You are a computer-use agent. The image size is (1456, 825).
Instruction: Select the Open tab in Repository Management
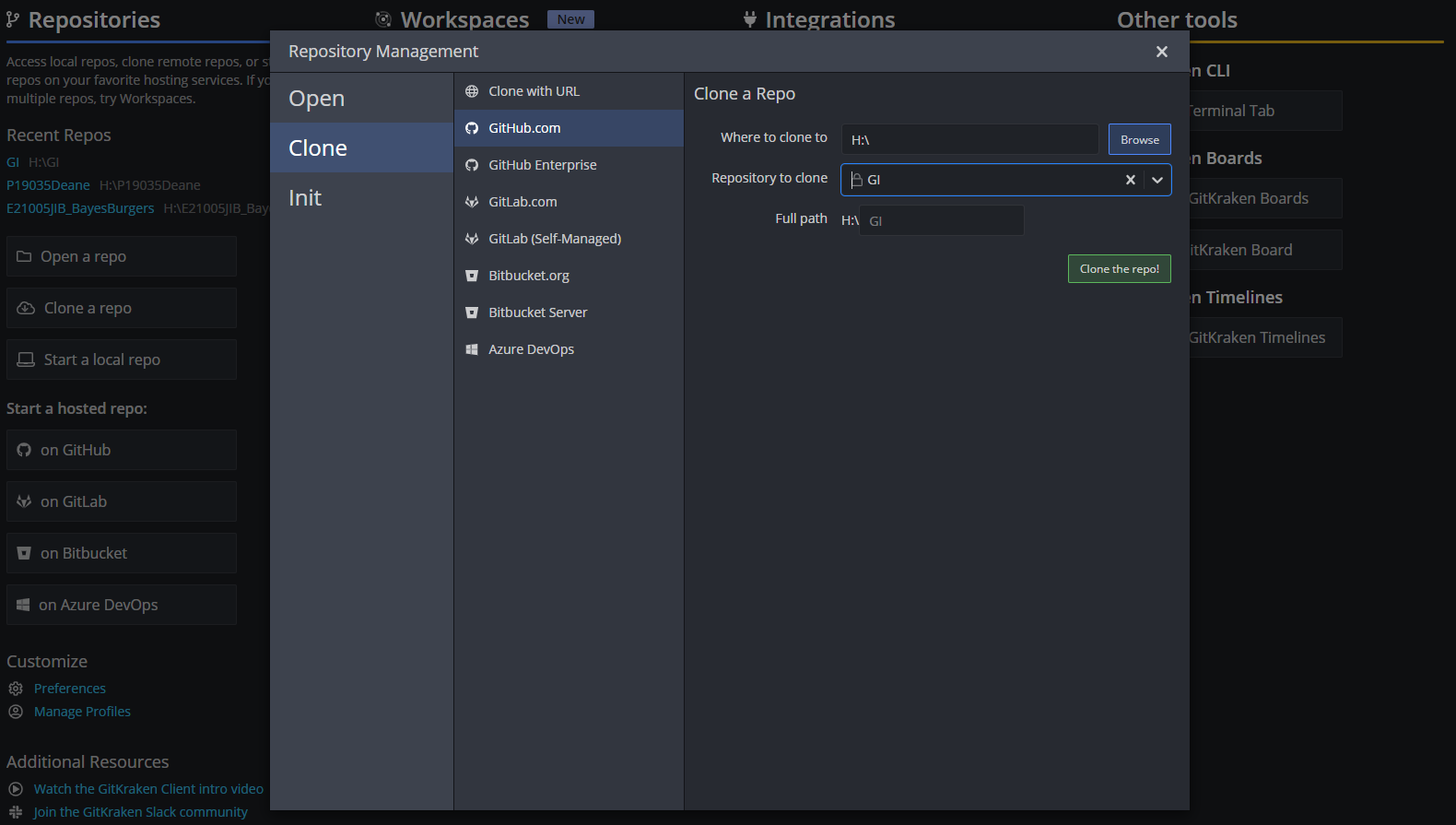click(x=361, y=98)
